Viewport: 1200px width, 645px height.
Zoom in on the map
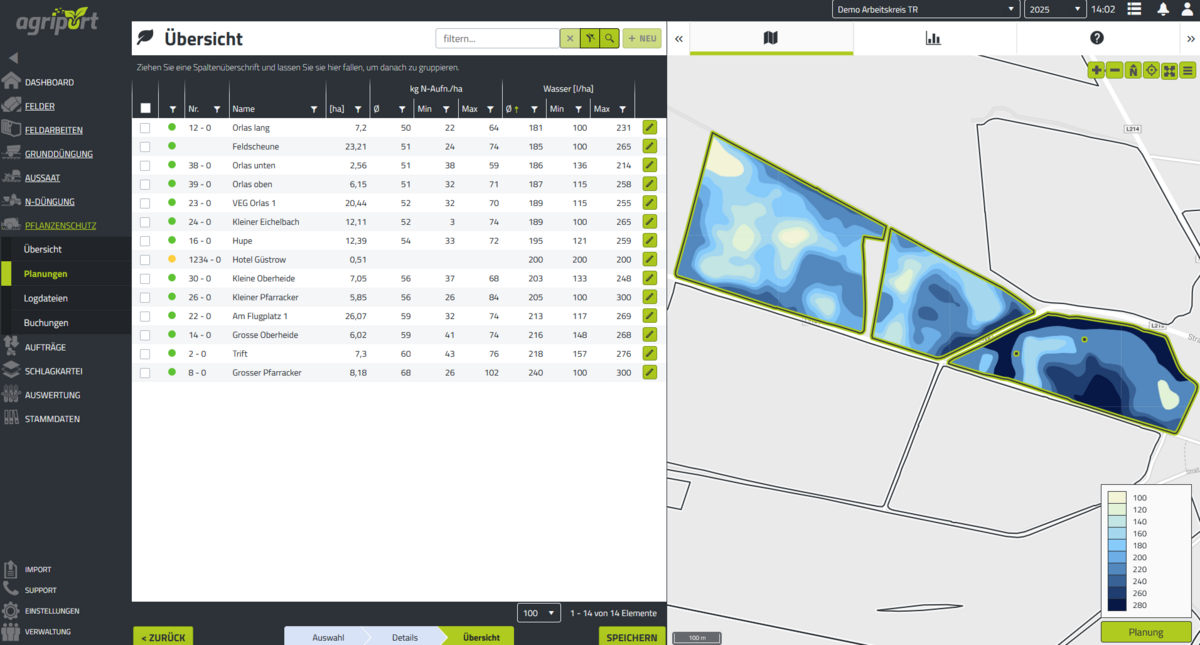[x=1097, y=70]
